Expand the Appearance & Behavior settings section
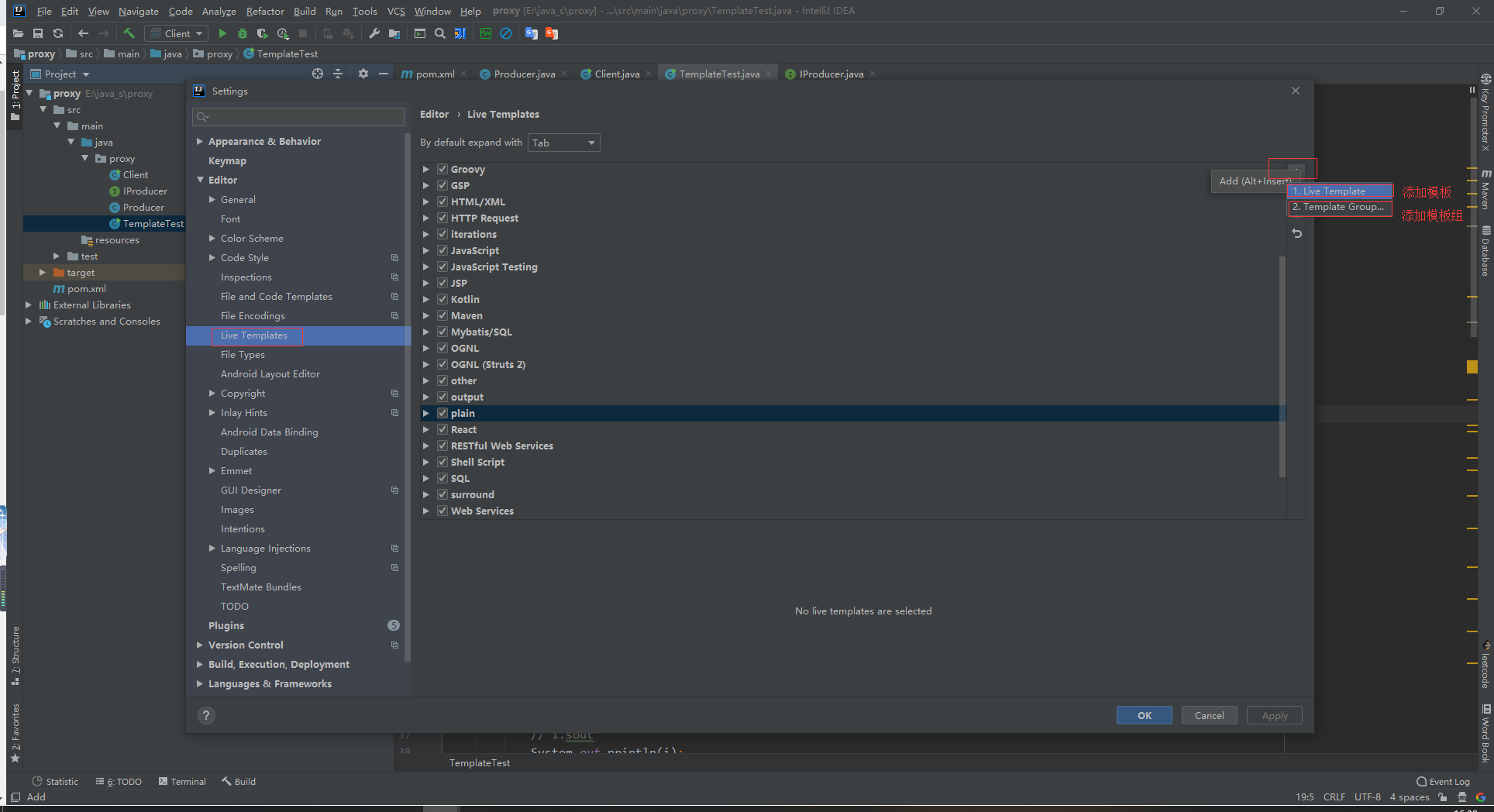1494x812 pixels. pos(200,141)
